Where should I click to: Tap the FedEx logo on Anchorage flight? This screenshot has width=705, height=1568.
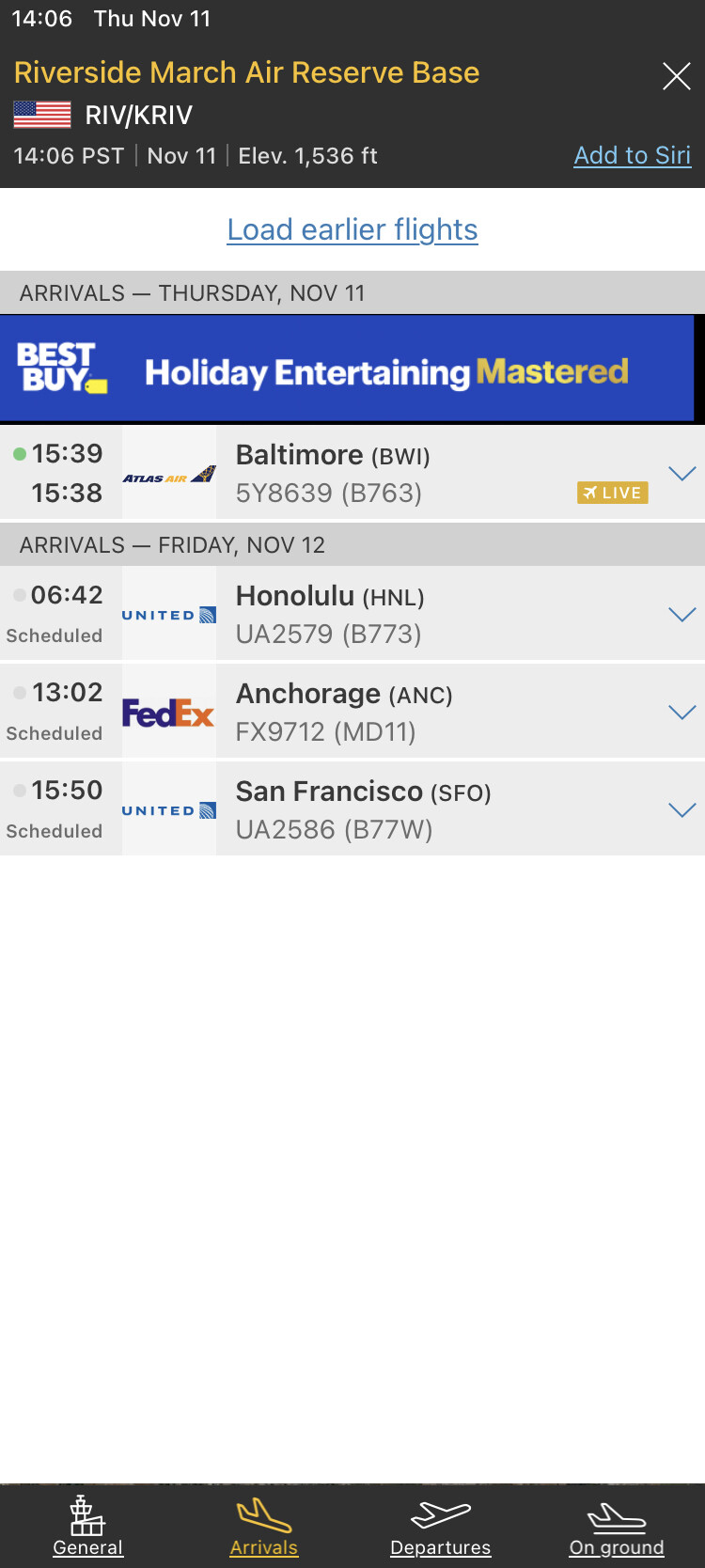169,713
